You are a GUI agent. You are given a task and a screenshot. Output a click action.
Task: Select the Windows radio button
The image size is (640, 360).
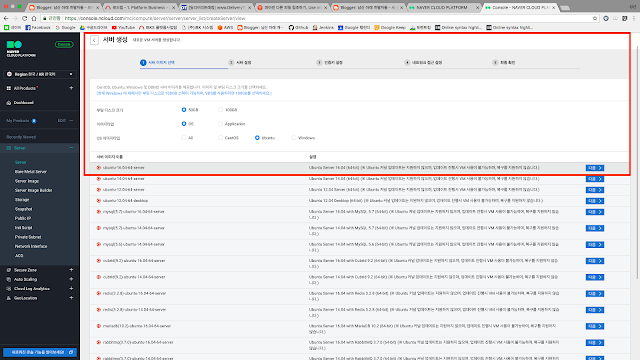(294, 138)
